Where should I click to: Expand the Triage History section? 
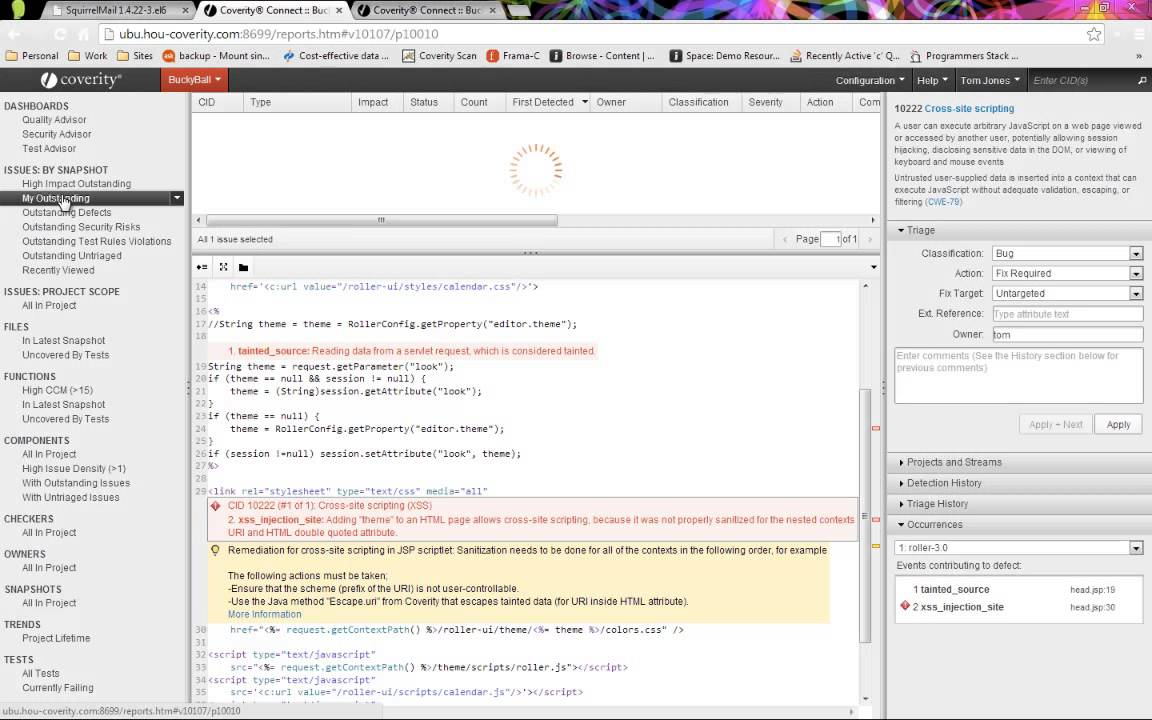coord(933,503)
